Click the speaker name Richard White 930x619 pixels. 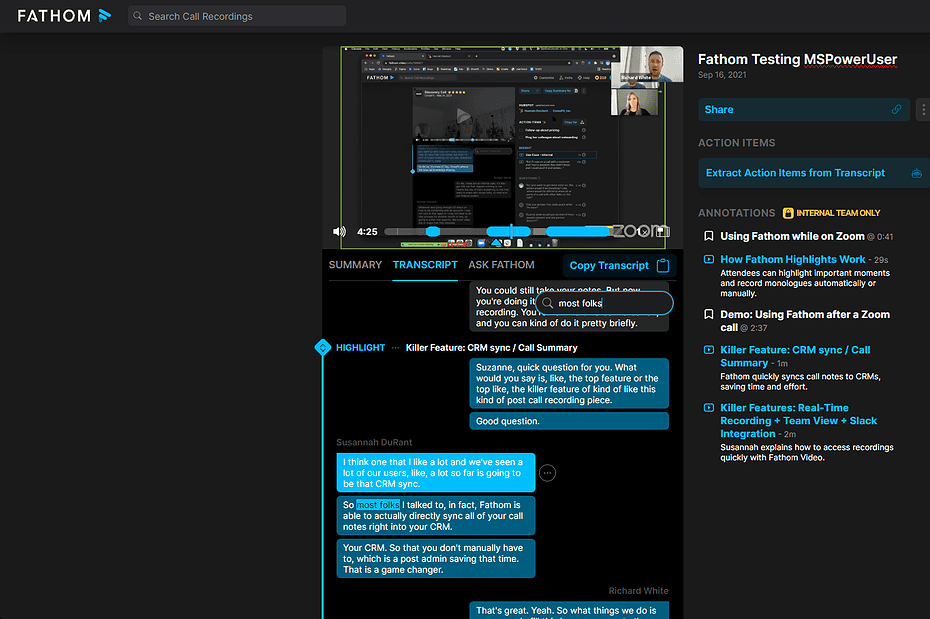(x=638, y=591)
